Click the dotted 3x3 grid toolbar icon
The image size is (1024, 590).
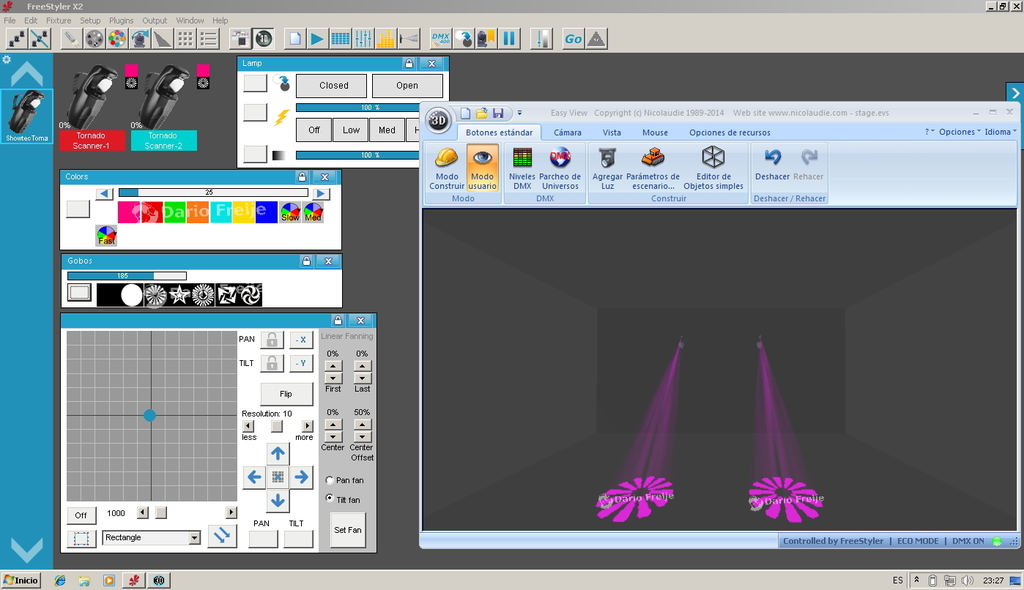pyautogui.click(x=185, y=39)
